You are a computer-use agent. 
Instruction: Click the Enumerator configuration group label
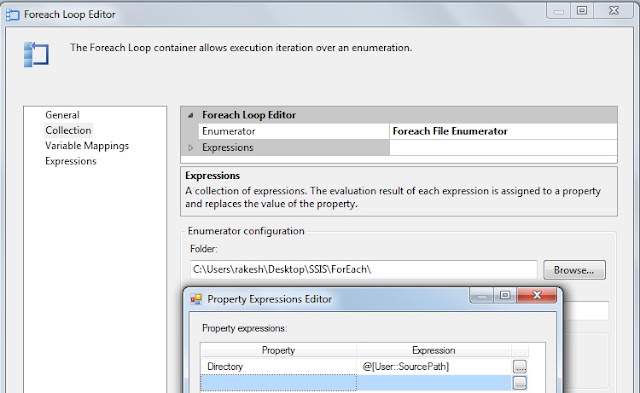click(246, 231)
